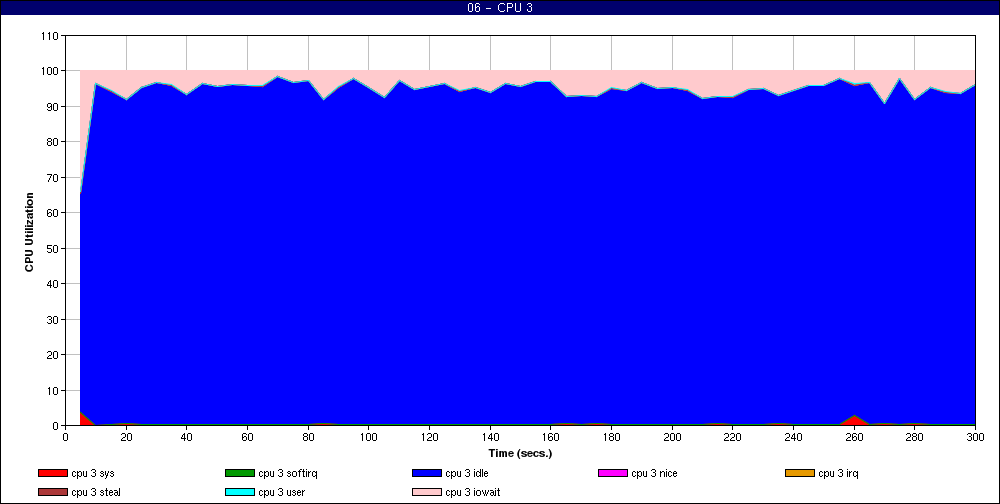This screenshot has width=1000, height=504.
Task: Click the 260 tick on the time axis
Action: click(854, 437)
